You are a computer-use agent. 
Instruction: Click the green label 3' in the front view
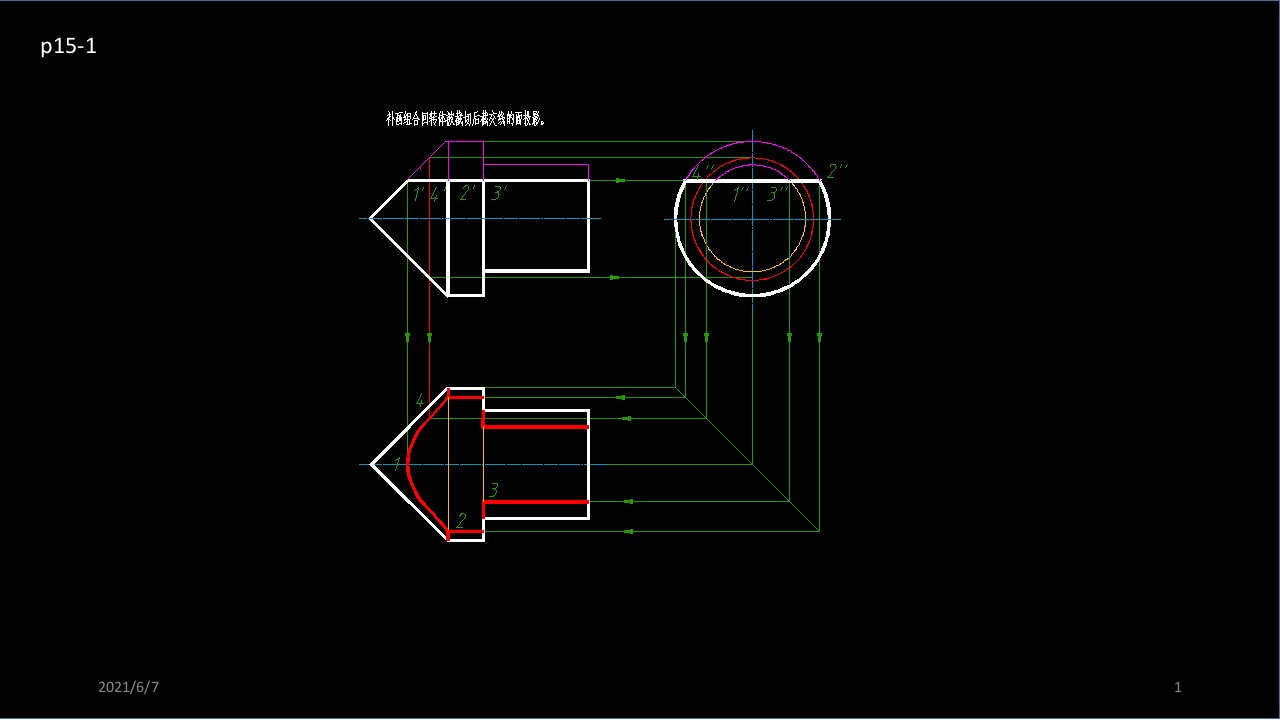[x=499, y=194]
